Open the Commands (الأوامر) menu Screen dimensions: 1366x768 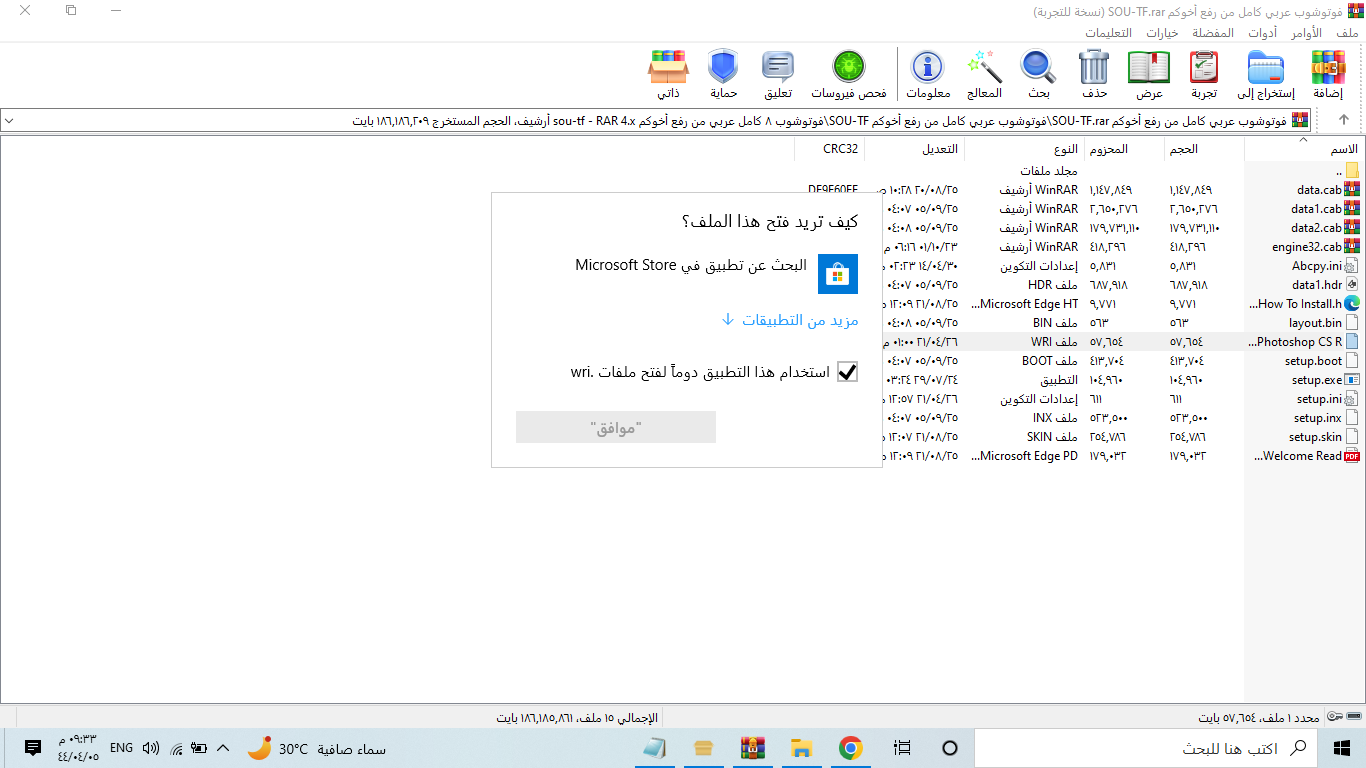coord(1306,33)
